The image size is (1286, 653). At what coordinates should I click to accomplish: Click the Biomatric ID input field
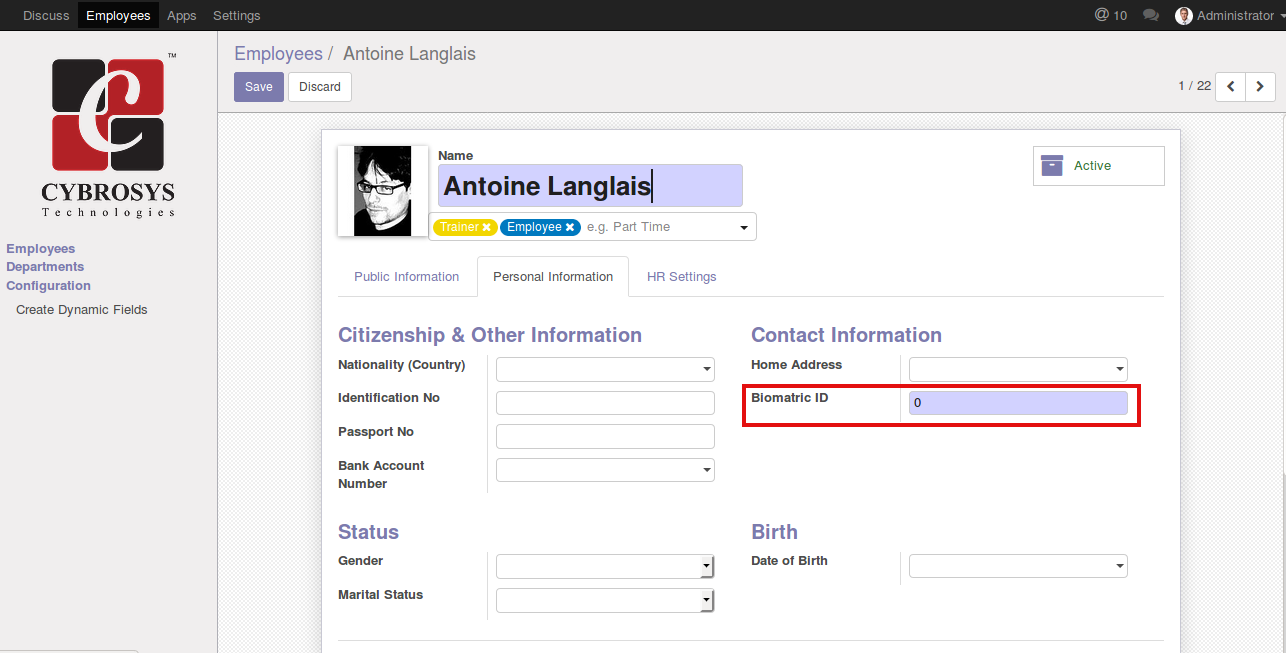1018,403
